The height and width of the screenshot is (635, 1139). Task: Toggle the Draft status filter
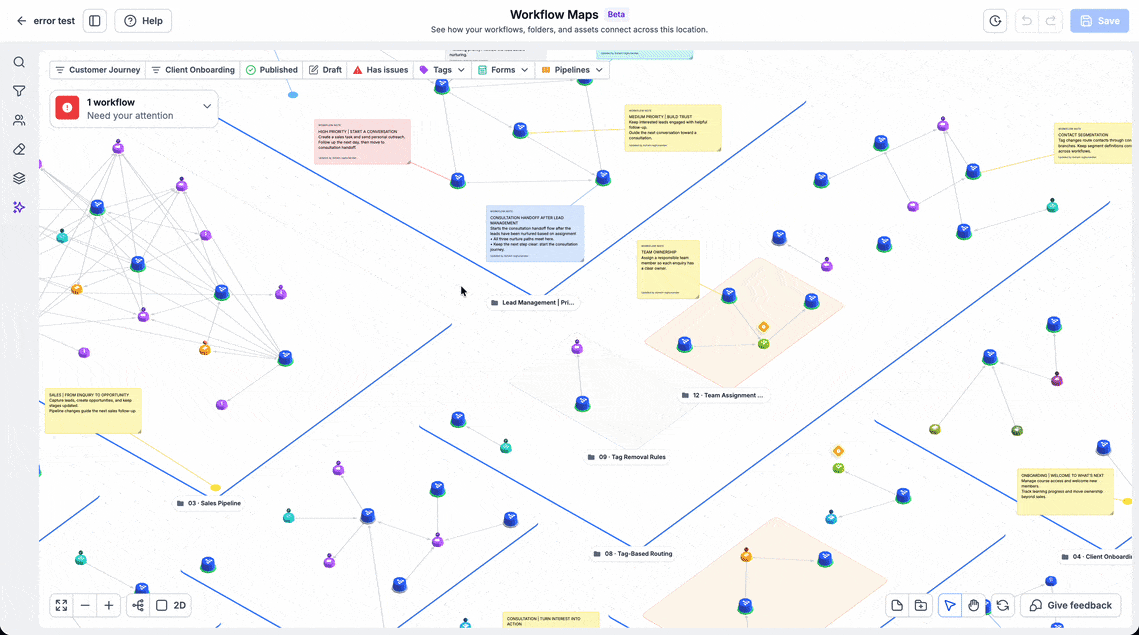[x=325, y=70]
